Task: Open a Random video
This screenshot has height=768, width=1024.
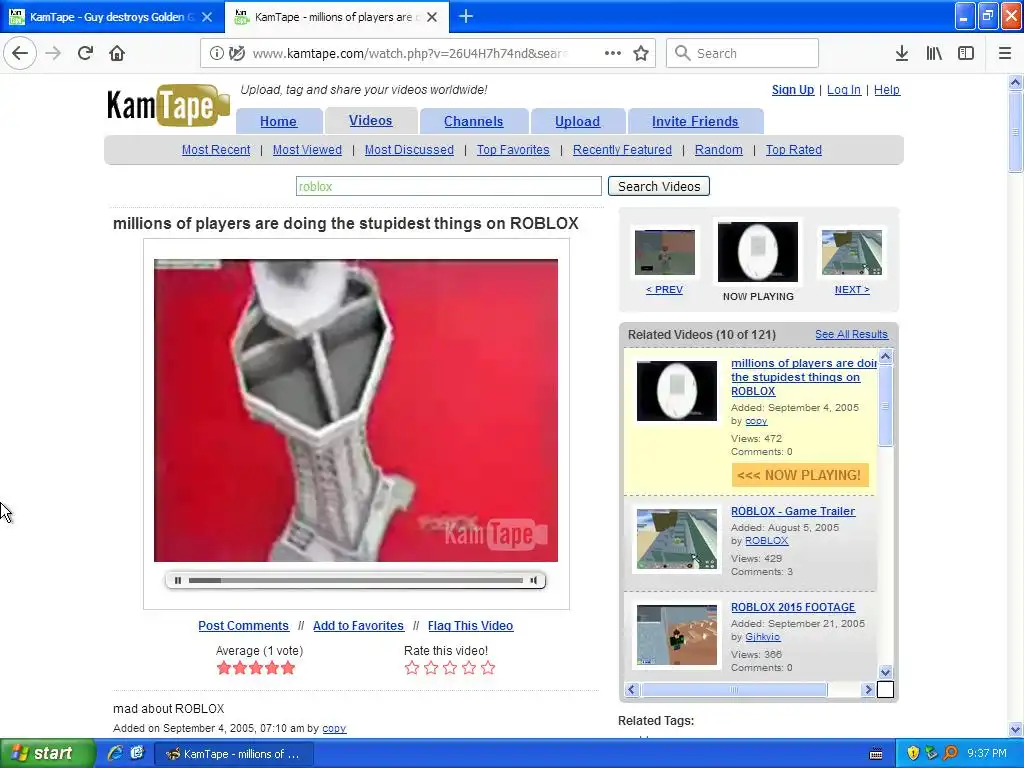Action: [718, 150]
